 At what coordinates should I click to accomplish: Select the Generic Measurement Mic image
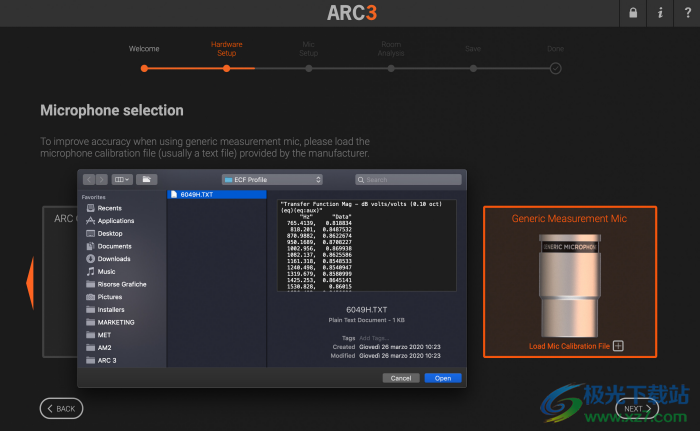tap(569, 285)
